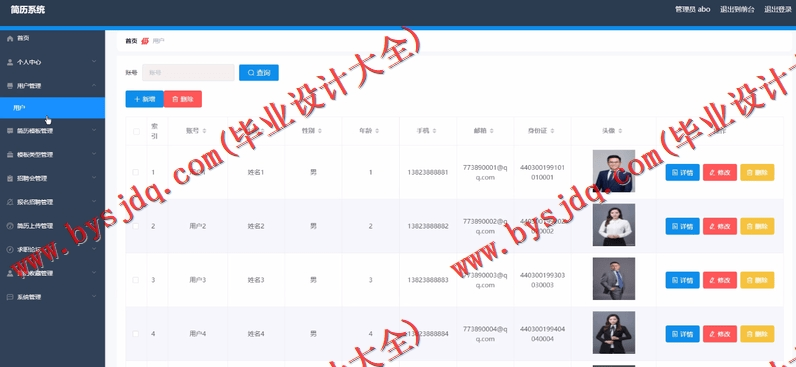This screenshot has width=796, height=367.
Task: Click the 简历上传管理 sidebar icon
Action: (x=10, y=226)
